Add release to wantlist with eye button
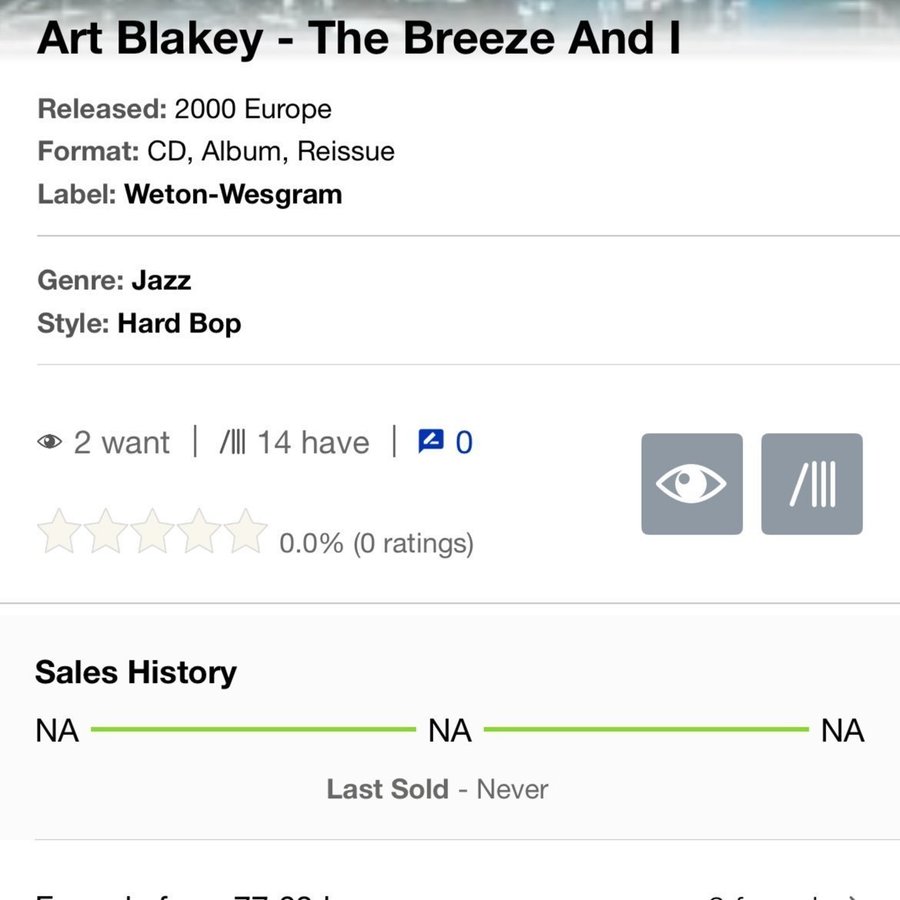The height and width of the screenshot is (900, 900). [691, 484]
